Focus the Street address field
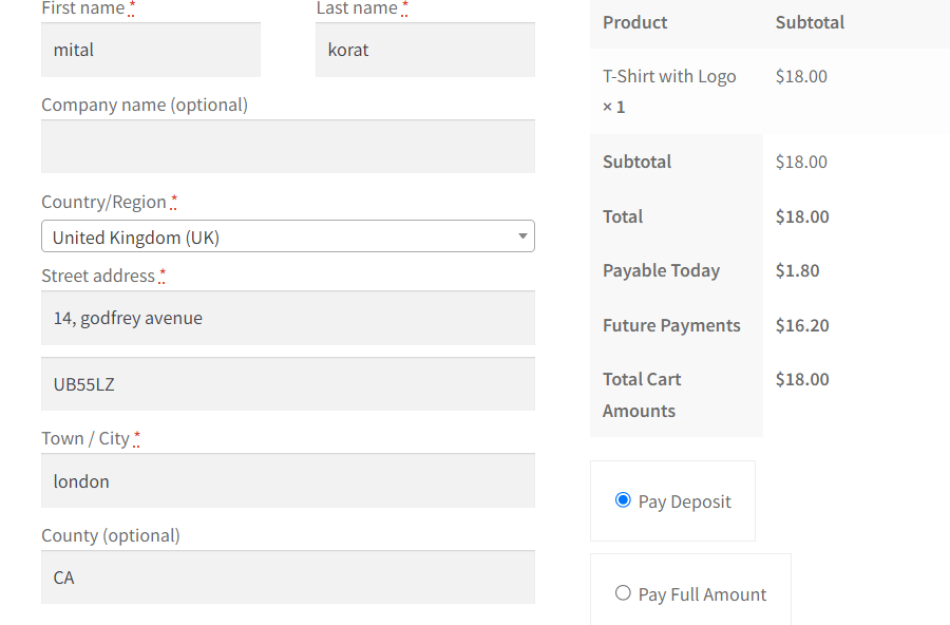This screenshot has height=625, width=950. 288,317
